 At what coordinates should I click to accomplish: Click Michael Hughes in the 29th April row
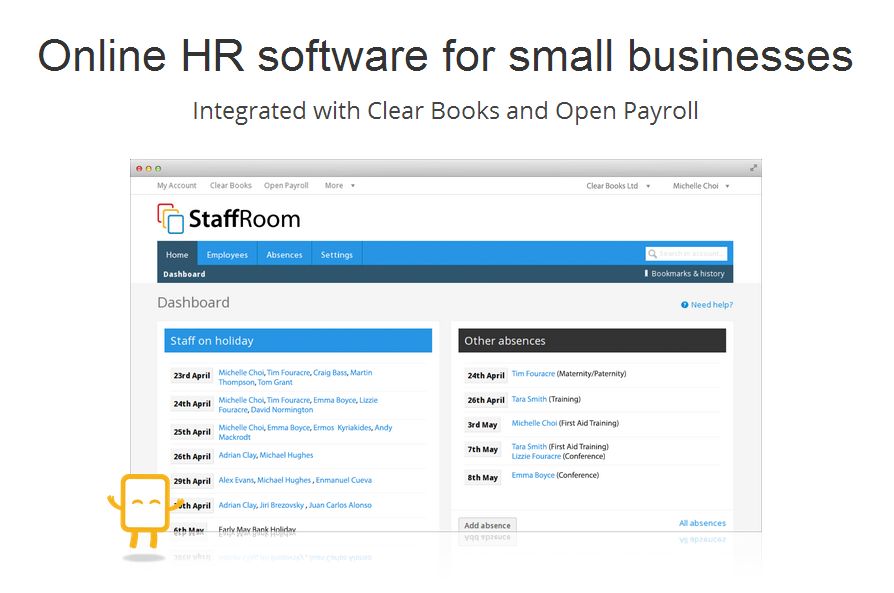click(x=284, y=480)
